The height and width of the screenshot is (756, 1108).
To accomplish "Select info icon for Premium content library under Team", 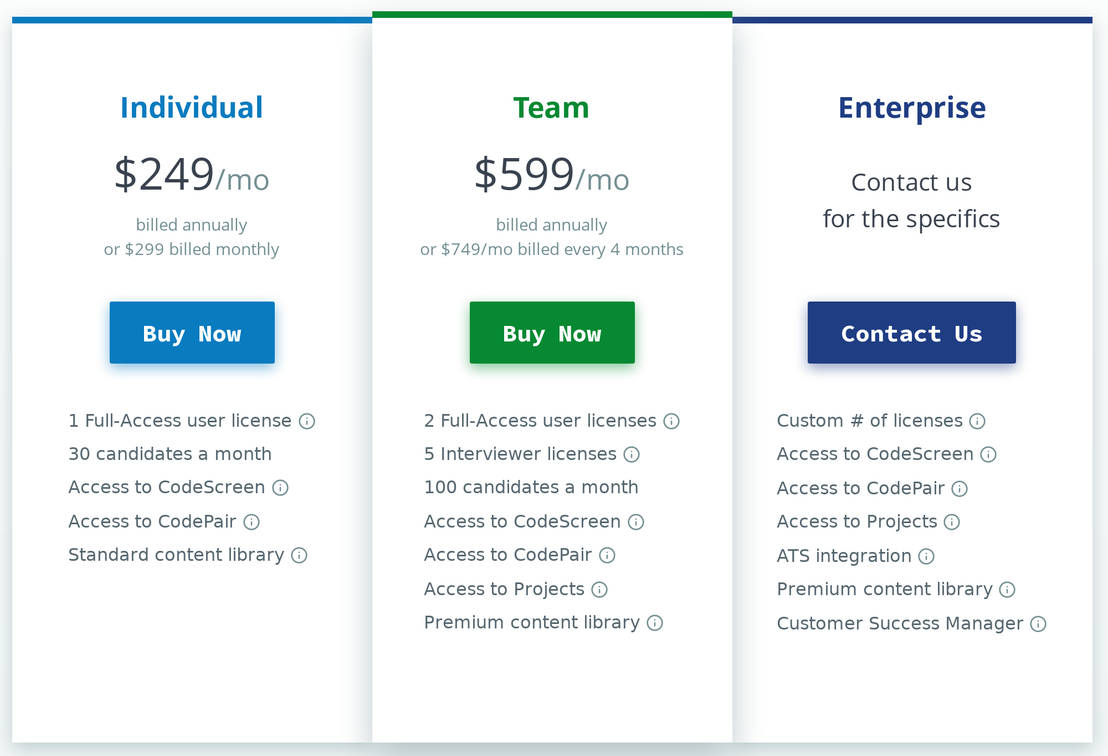I will pyautogui.click(x=655, y=623).
